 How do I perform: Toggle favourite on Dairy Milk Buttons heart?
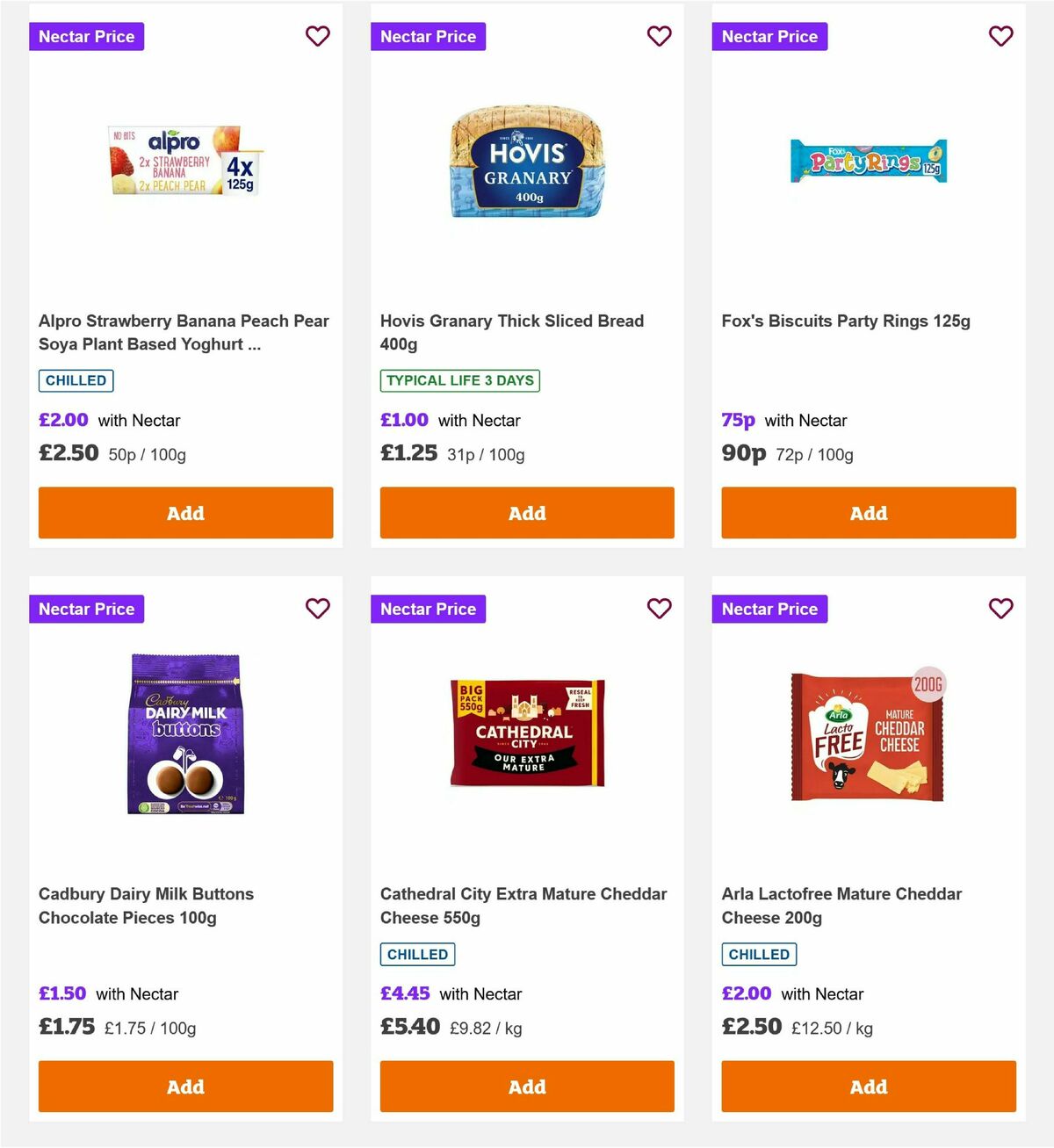pos(318,608)
